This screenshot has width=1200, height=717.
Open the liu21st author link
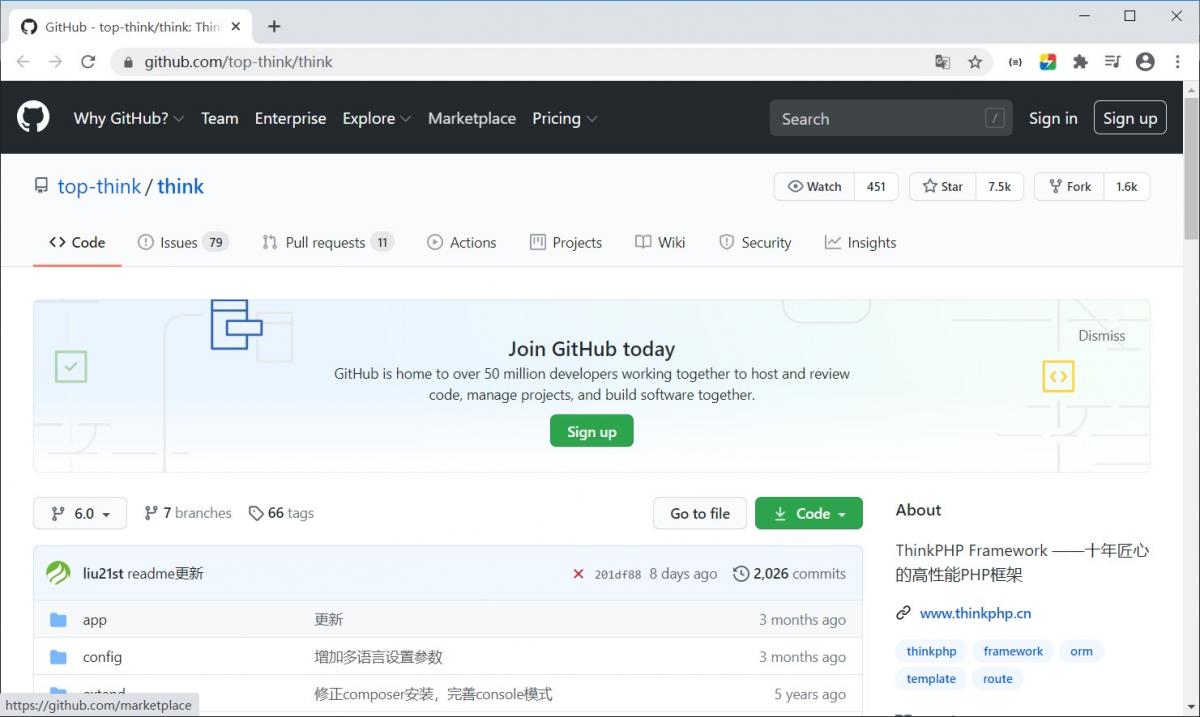(101, 573)
